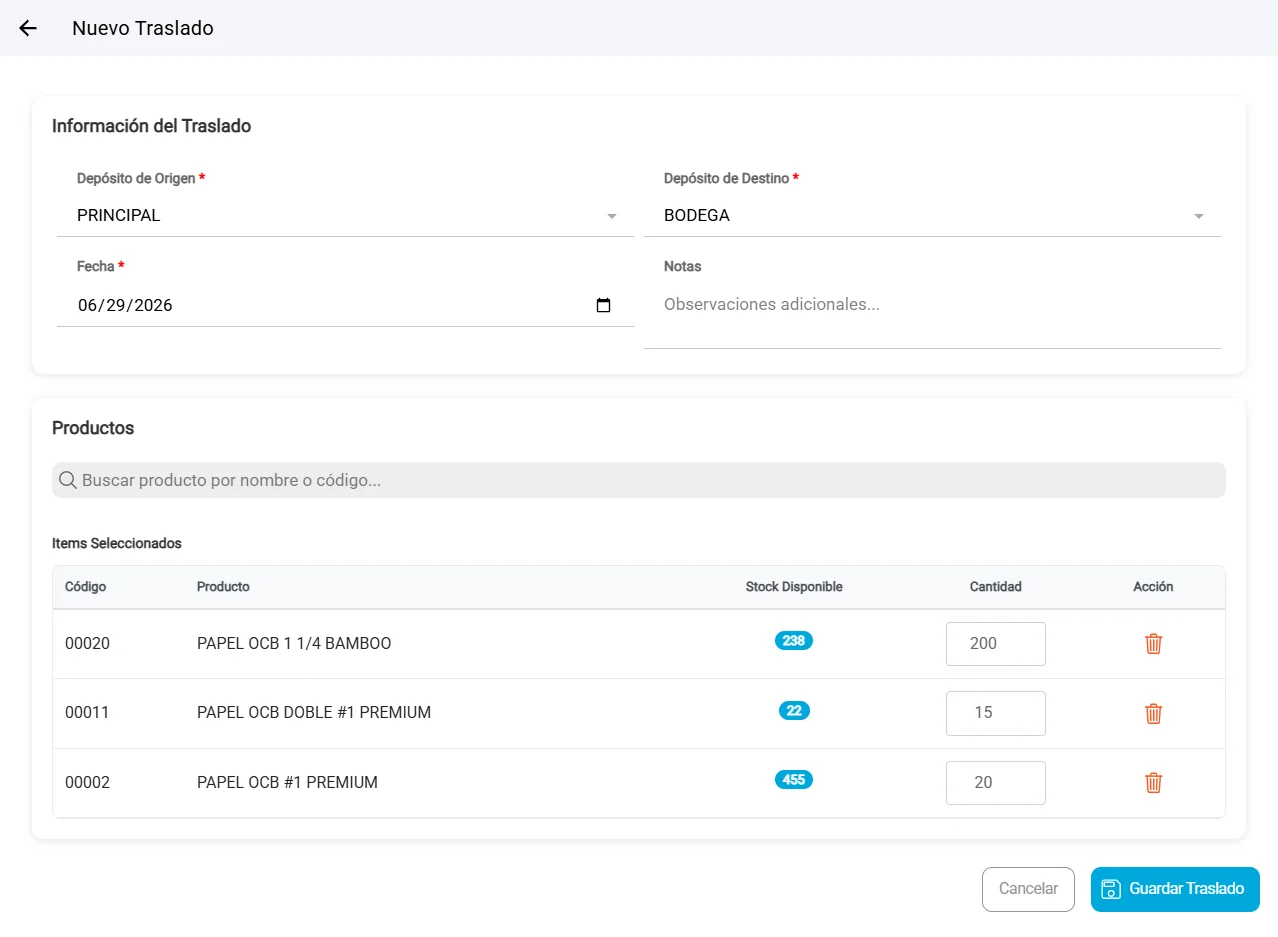The image size is (1278, 937).
Task: Click the Guardar Traslado button
Action: point(1175,889)
